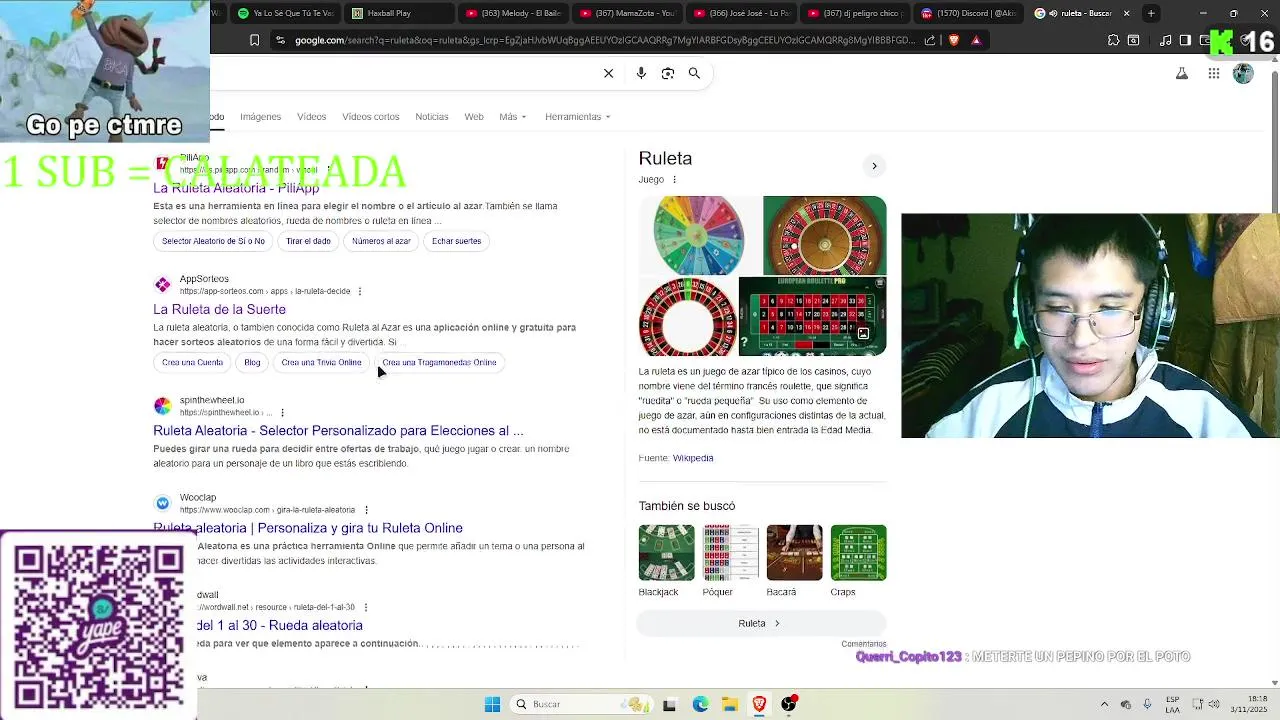Open the Google apps grid
This screenshot has width=1280, height=720.
pos(1213,73)
